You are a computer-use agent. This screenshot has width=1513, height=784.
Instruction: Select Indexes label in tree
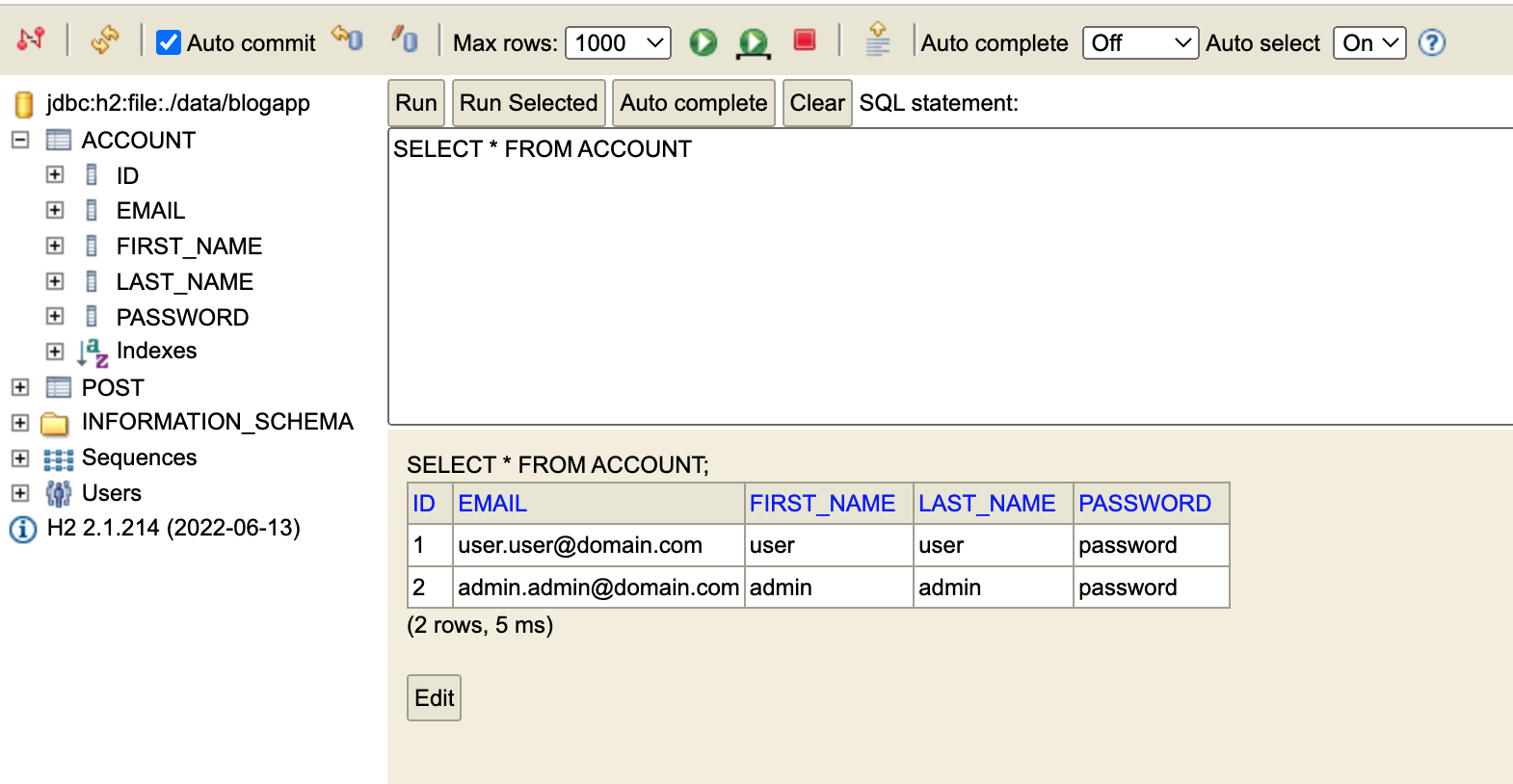click(157, 351)
